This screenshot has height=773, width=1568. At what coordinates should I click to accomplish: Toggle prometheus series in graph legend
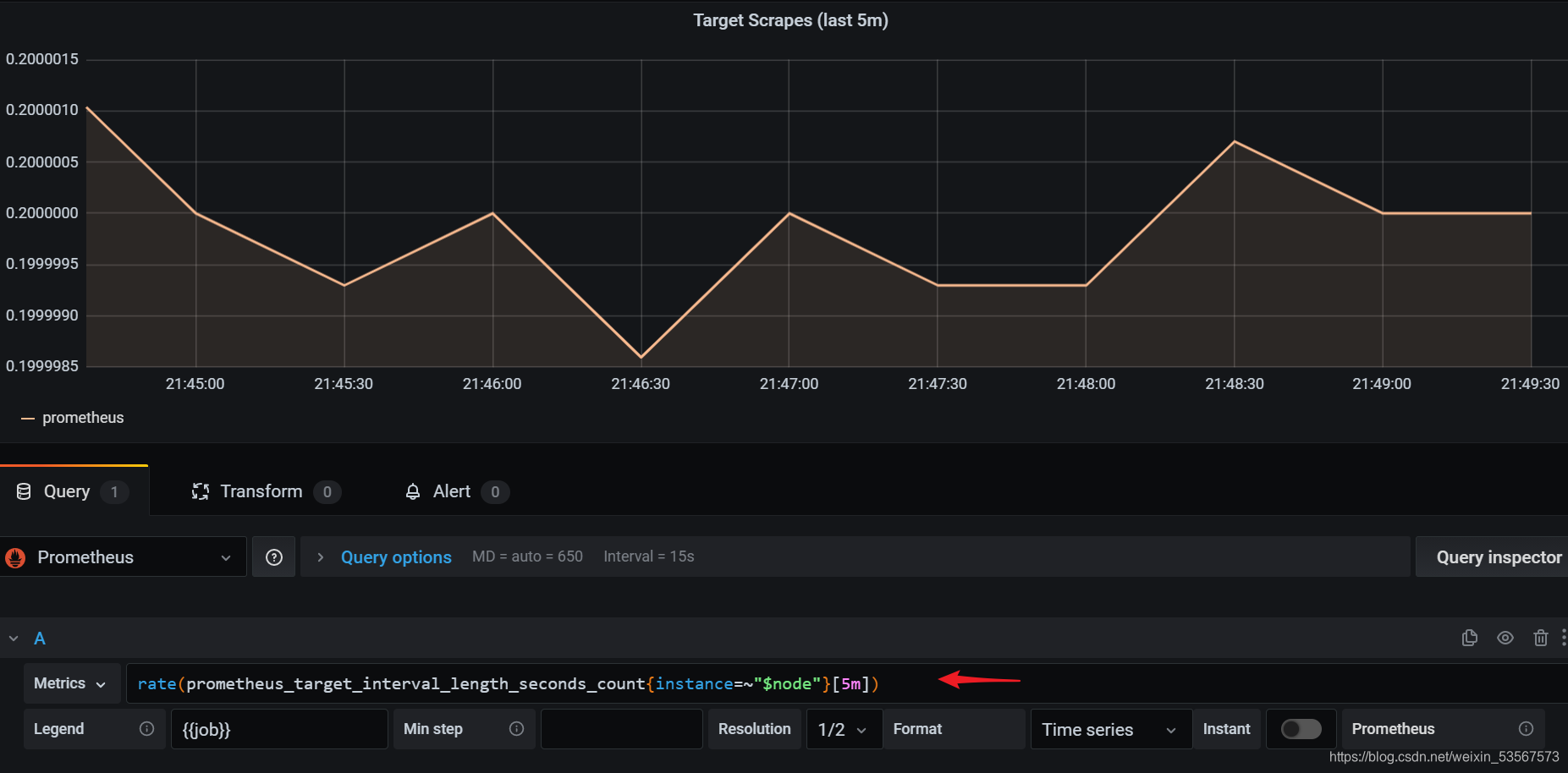point(28,419)
